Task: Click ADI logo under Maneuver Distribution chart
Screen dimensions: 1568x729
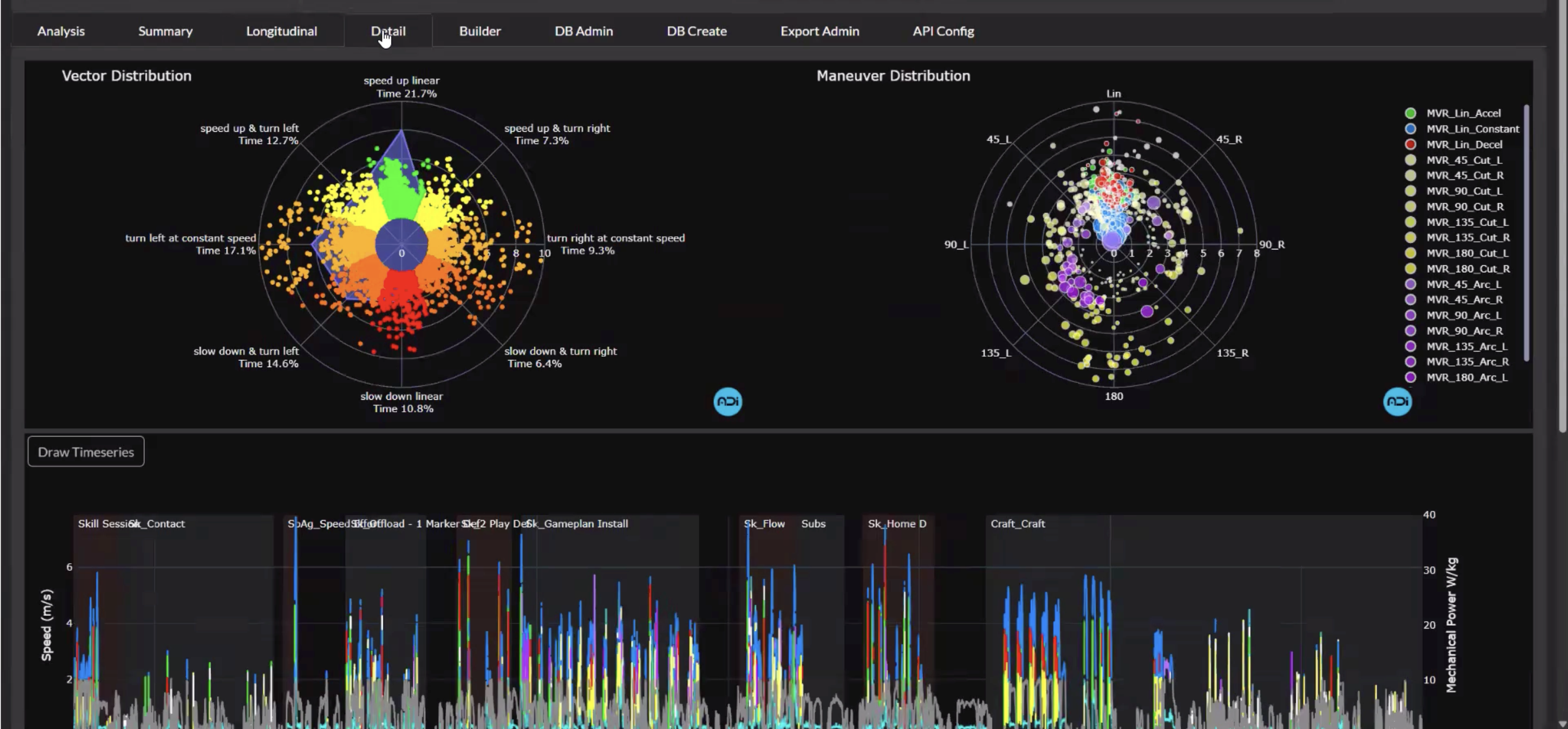Action: point(1397,402)
